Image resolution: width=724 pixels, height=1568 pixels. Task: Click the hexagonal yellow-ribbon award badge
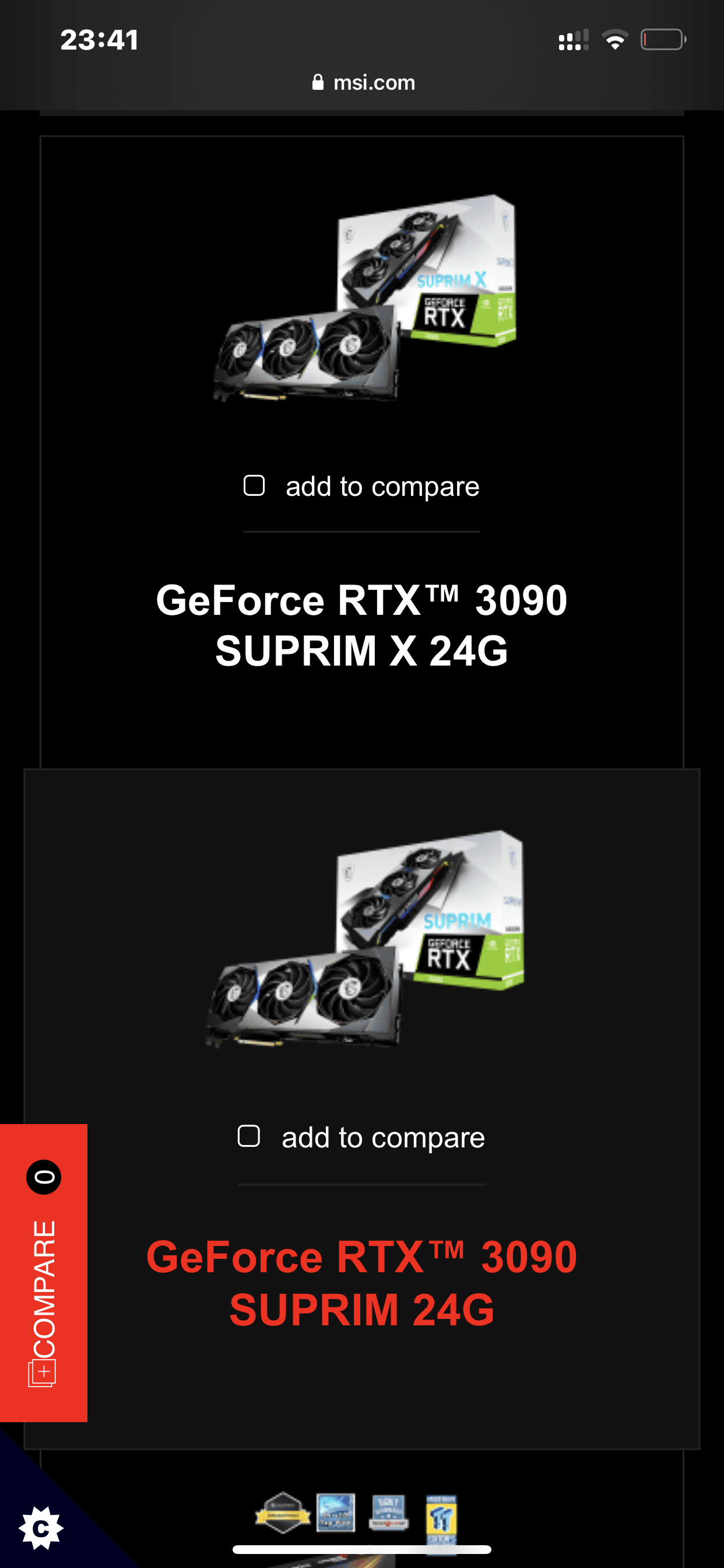[x=283, y=1513]
